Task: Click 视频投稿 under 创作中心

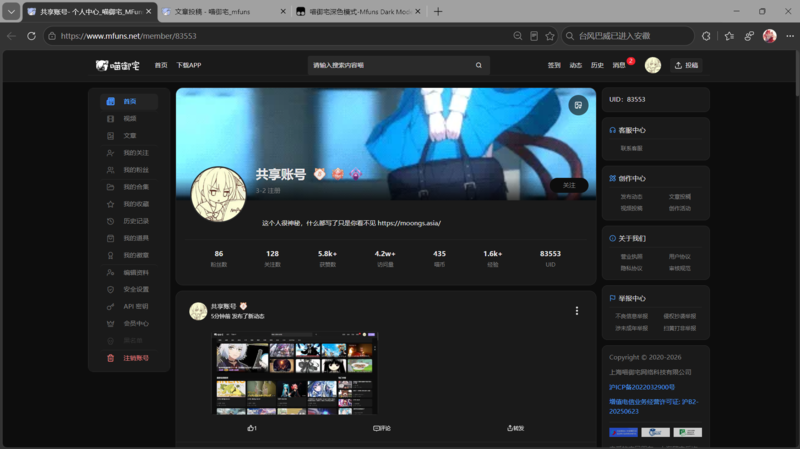Action: coord(631,209)
